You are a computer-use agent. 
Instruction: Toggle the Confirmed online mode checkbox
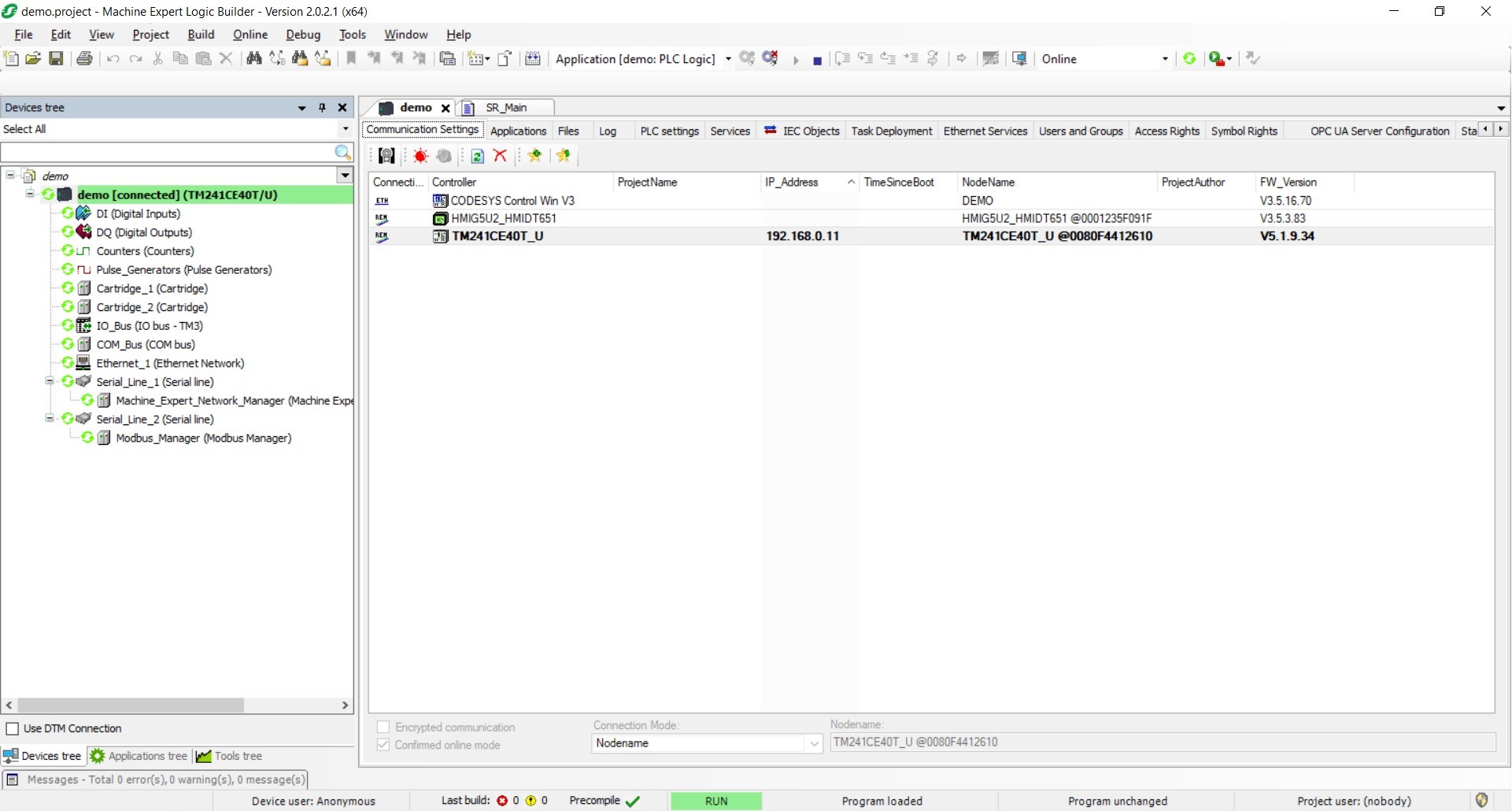(x=383, y=745)
